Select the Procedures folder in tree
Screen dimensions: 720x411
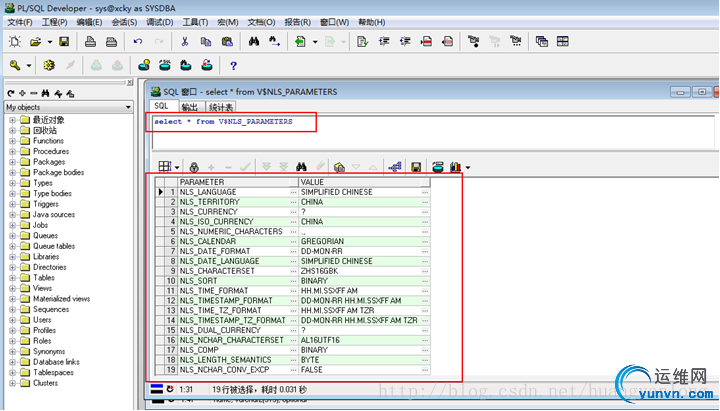50,151
